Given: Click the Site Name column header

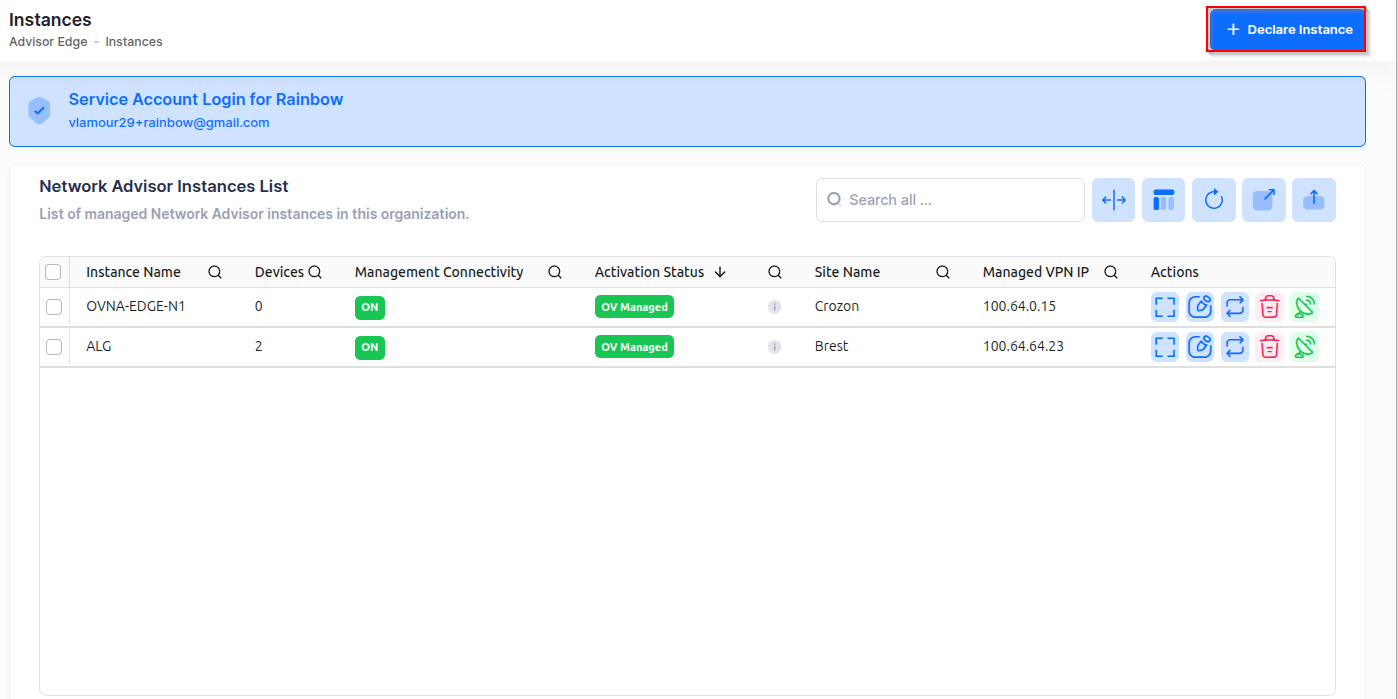Looking at the screenshot, I should pos(847,272).
